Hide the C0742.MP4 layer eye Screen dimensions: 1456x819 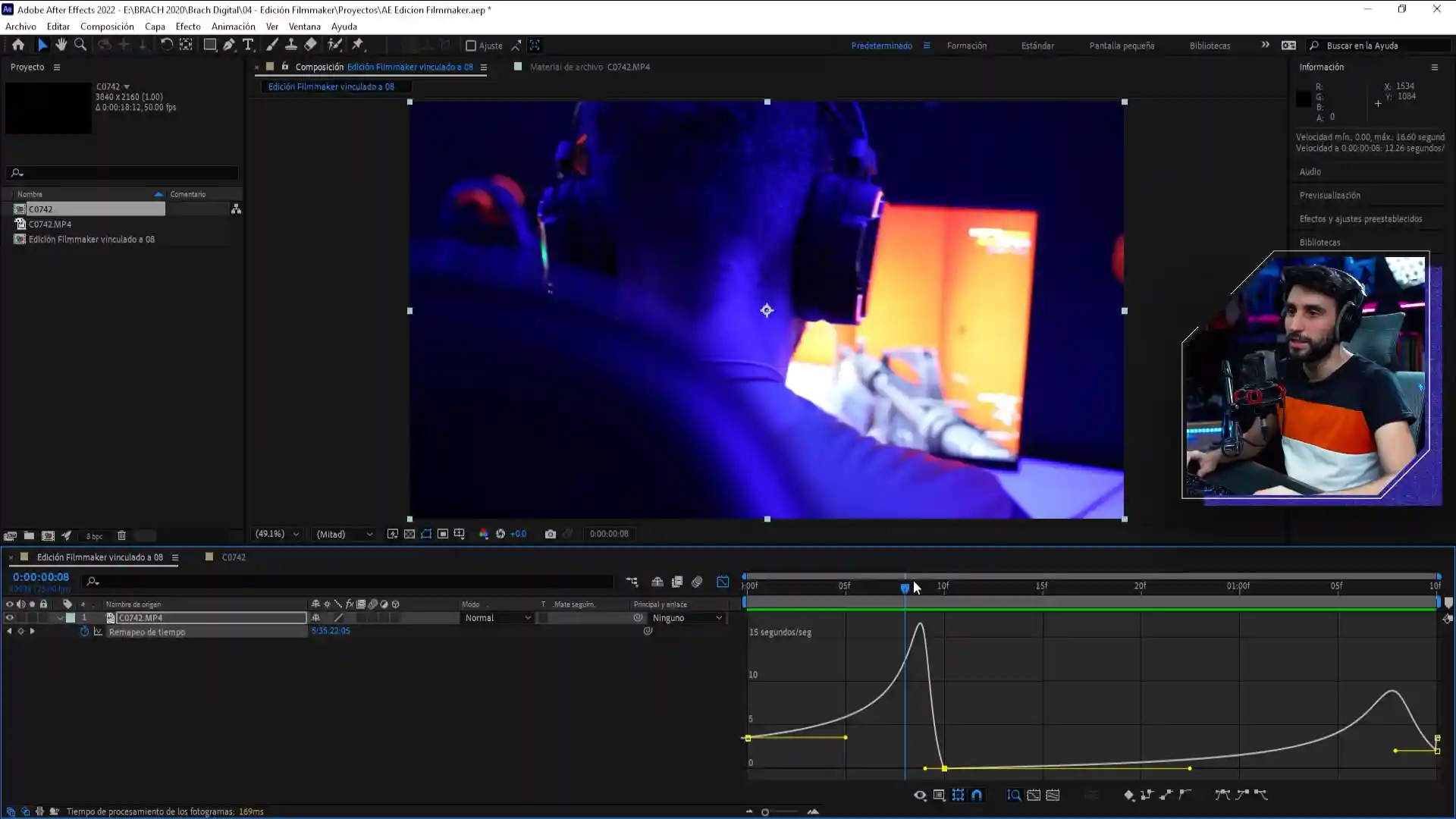tap(9, 618)
